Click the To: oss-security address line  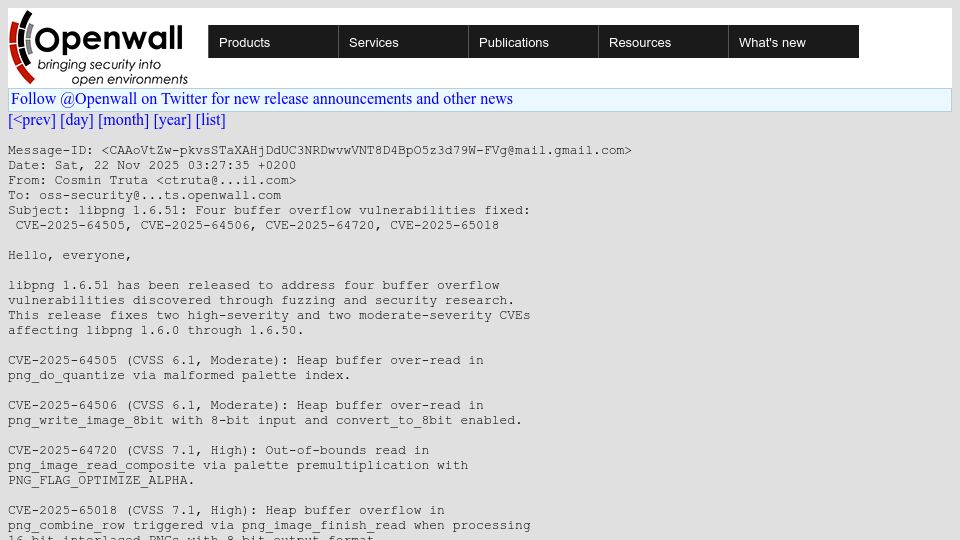[144, 195]
